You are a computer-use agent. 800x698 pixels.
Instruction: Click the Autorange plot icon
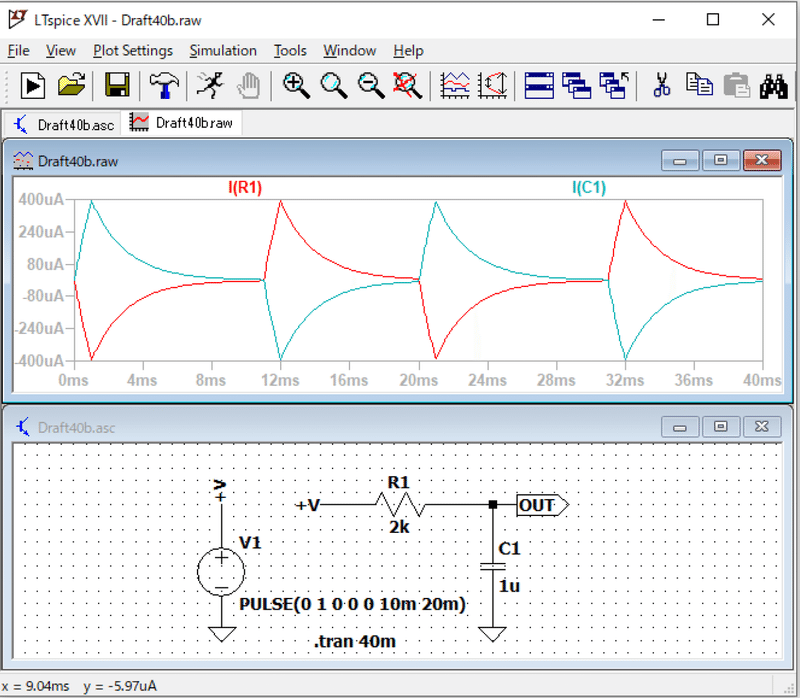coord(492,86)
